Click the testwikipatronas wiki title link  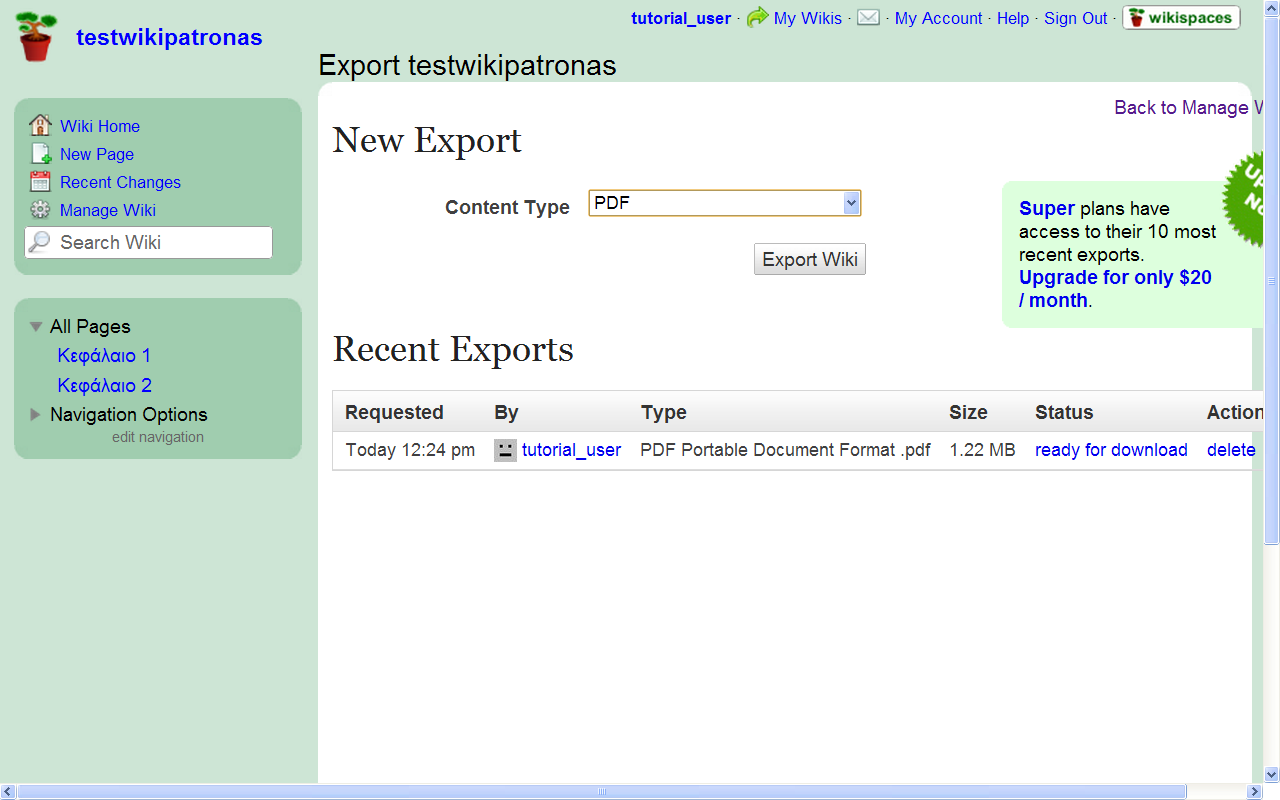click(x=169, y=38)
